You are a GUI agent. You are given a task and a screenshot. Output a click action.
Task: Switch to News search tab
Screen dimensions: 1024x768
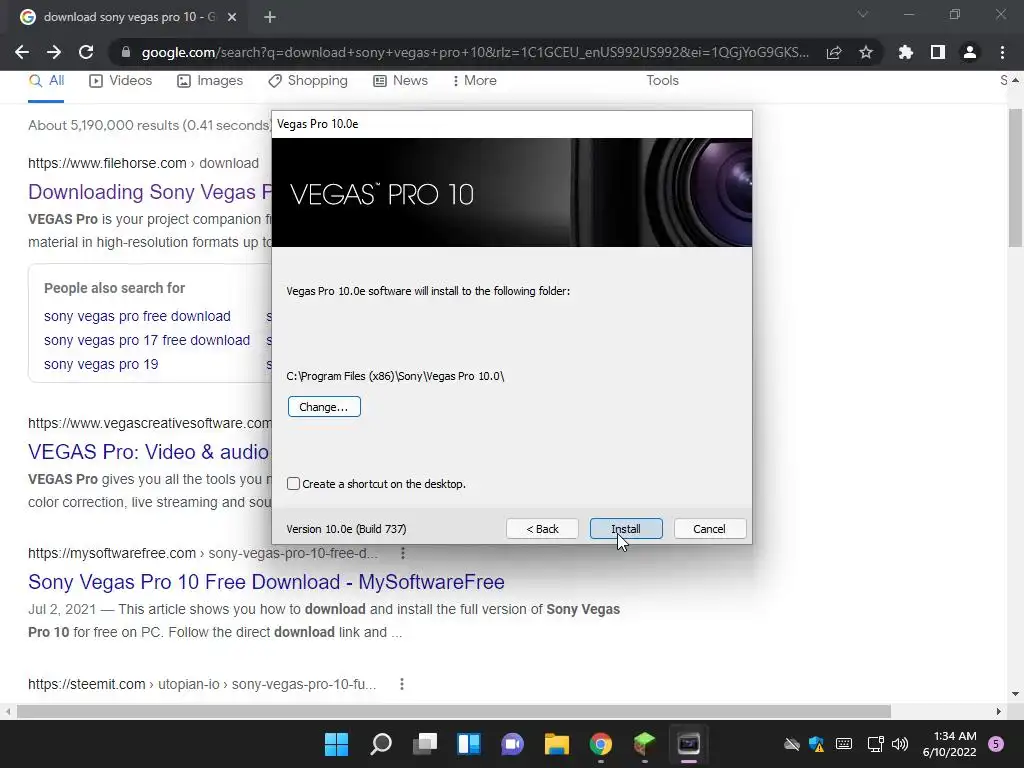(400, 80)
